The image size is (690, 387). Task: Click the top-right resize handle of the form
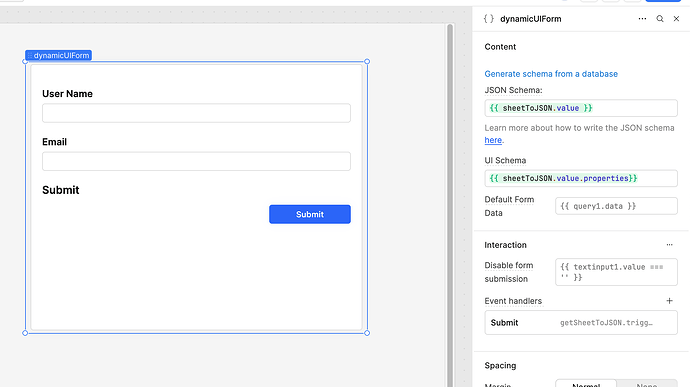(367, 62)
